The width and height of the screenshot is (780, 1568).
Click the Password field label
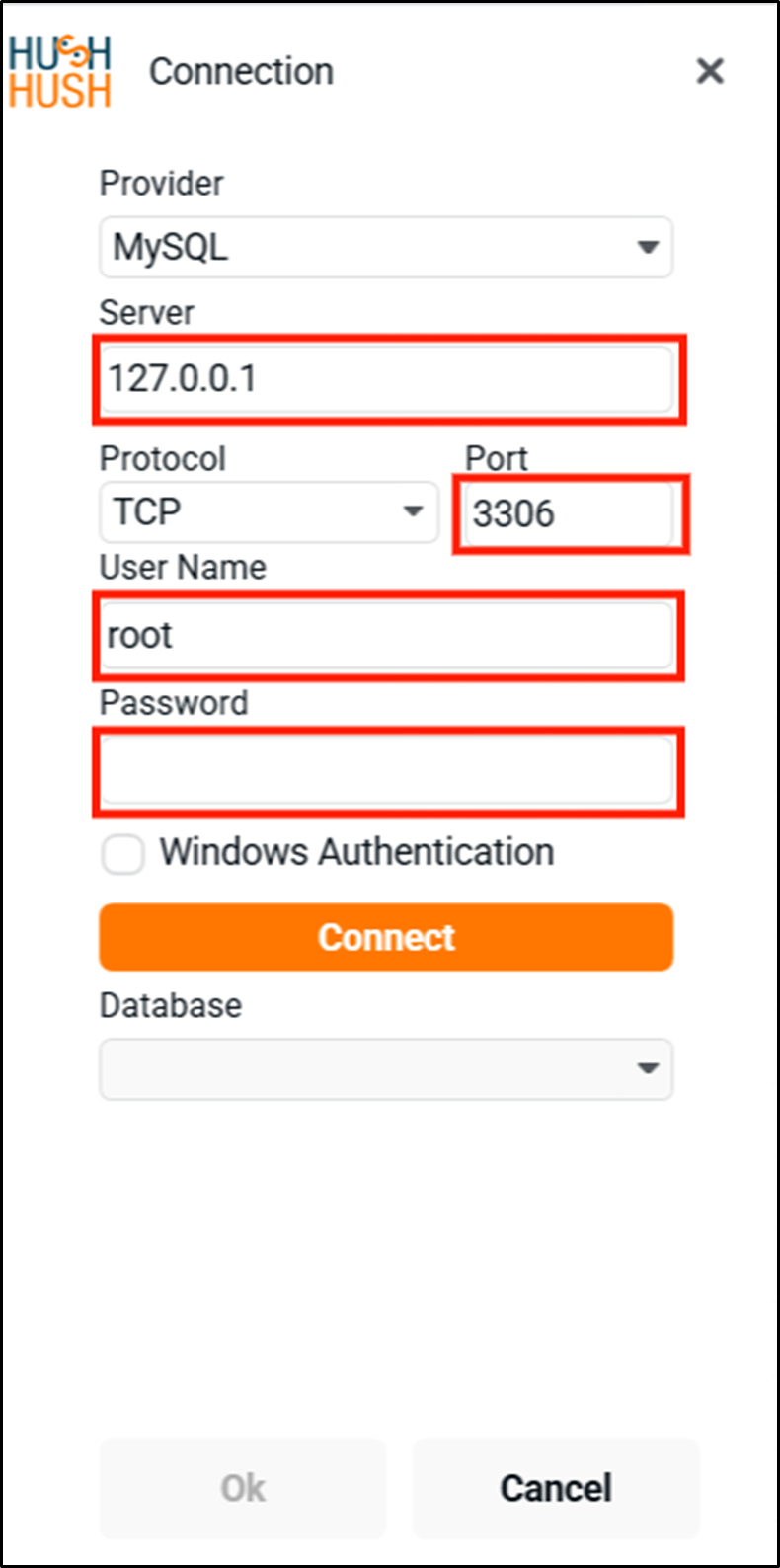pyautogui.click(x=174, y=703)
